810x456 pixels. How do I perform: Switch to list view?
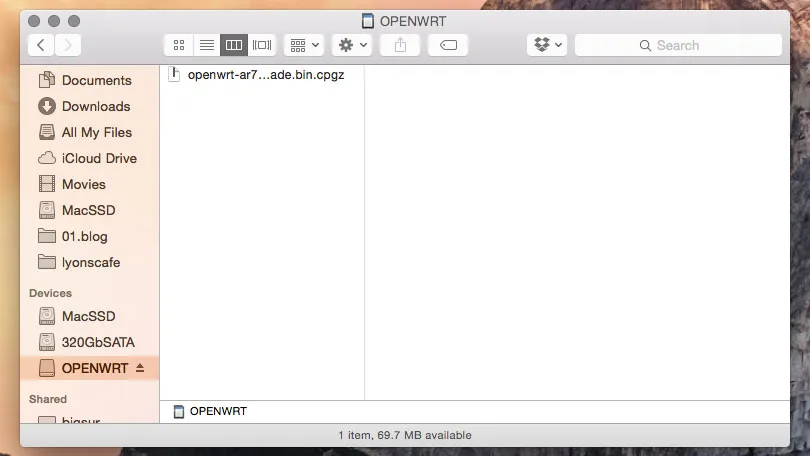coord(207,45)
